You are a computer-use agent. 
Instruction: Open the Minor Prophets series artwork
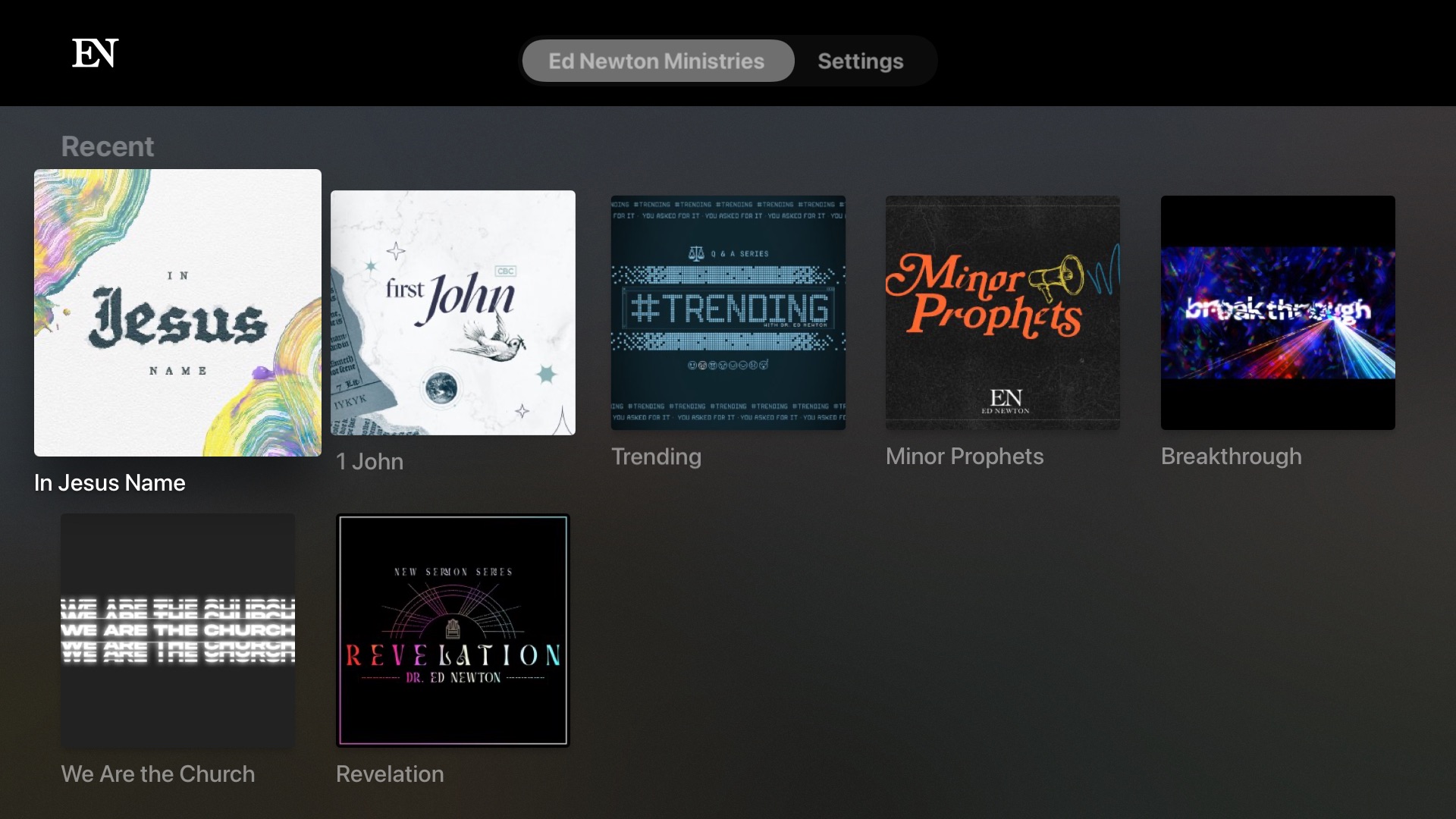(1003, 312)
